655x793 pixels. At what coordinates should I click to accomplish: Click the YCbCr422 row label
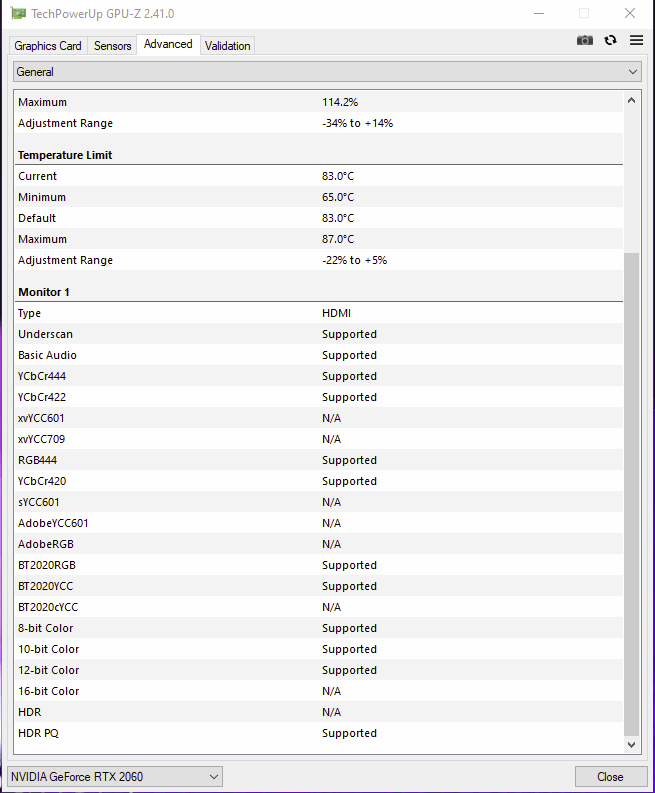(42, 397)
